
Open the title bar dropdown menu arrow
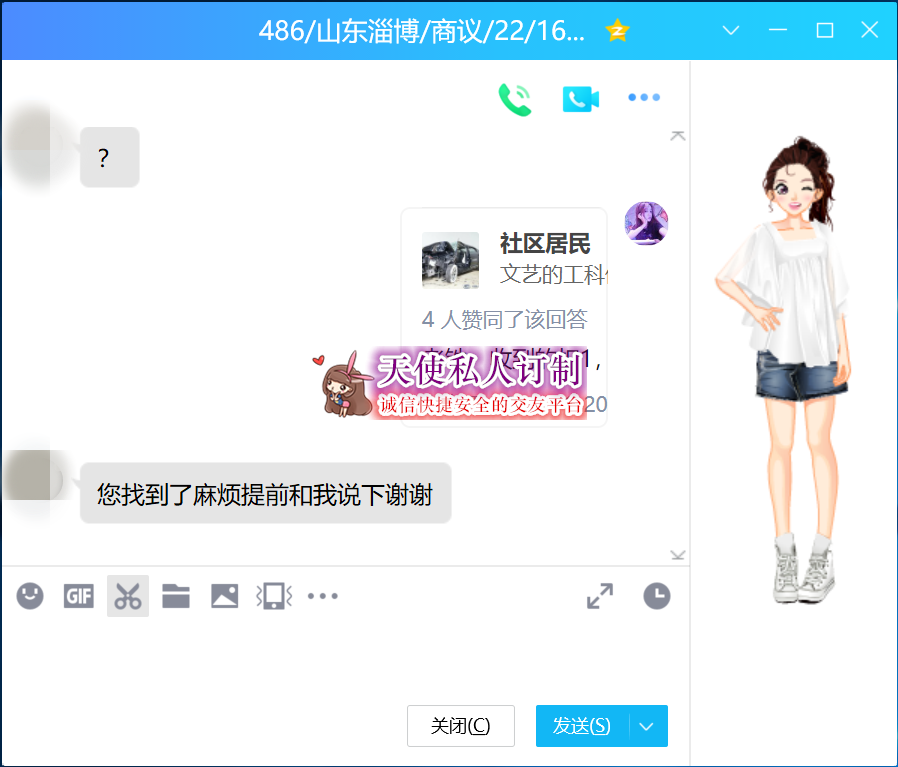click(731, 30)
